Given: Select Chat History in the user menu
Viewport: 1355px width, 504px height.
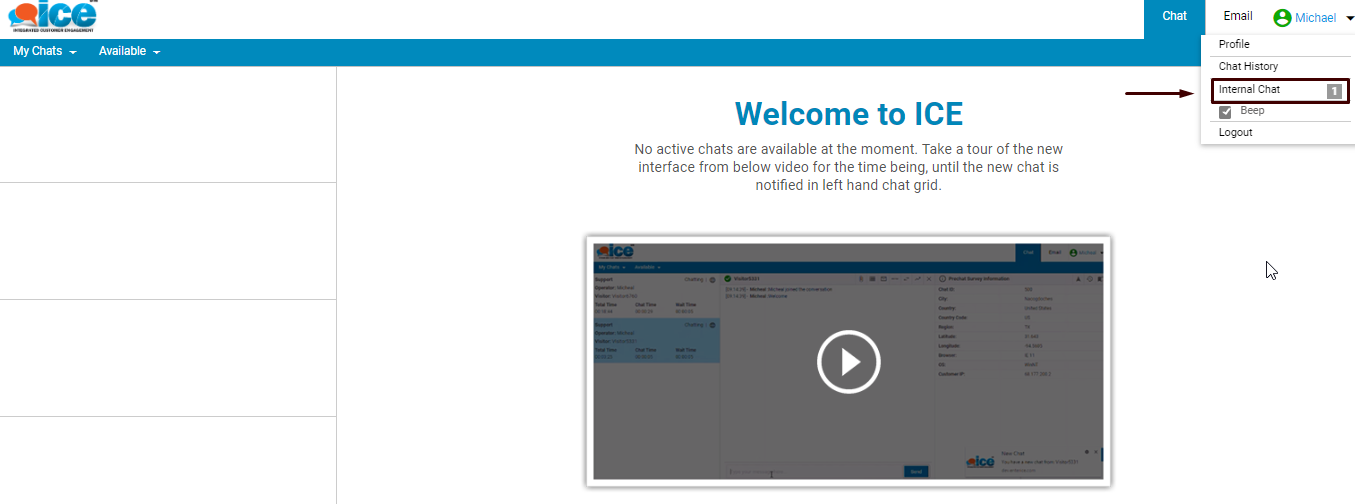Looking at the screenshot, I should point(1248,67).
